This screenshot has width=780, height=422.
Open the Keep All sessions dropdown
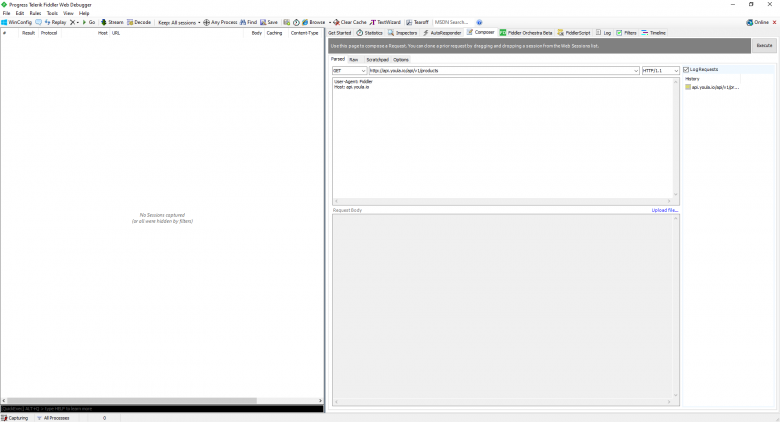(179, 22)
